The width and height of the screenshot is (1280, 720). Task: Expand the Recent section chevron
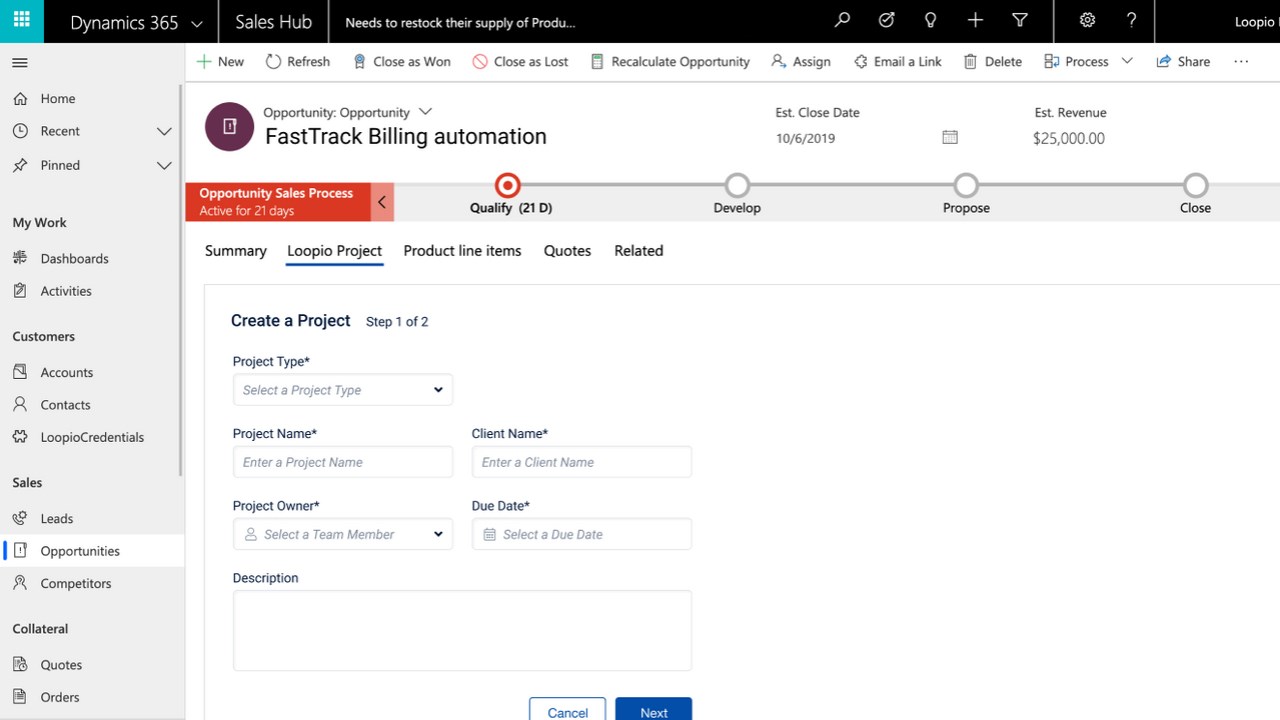pos(164,131)
